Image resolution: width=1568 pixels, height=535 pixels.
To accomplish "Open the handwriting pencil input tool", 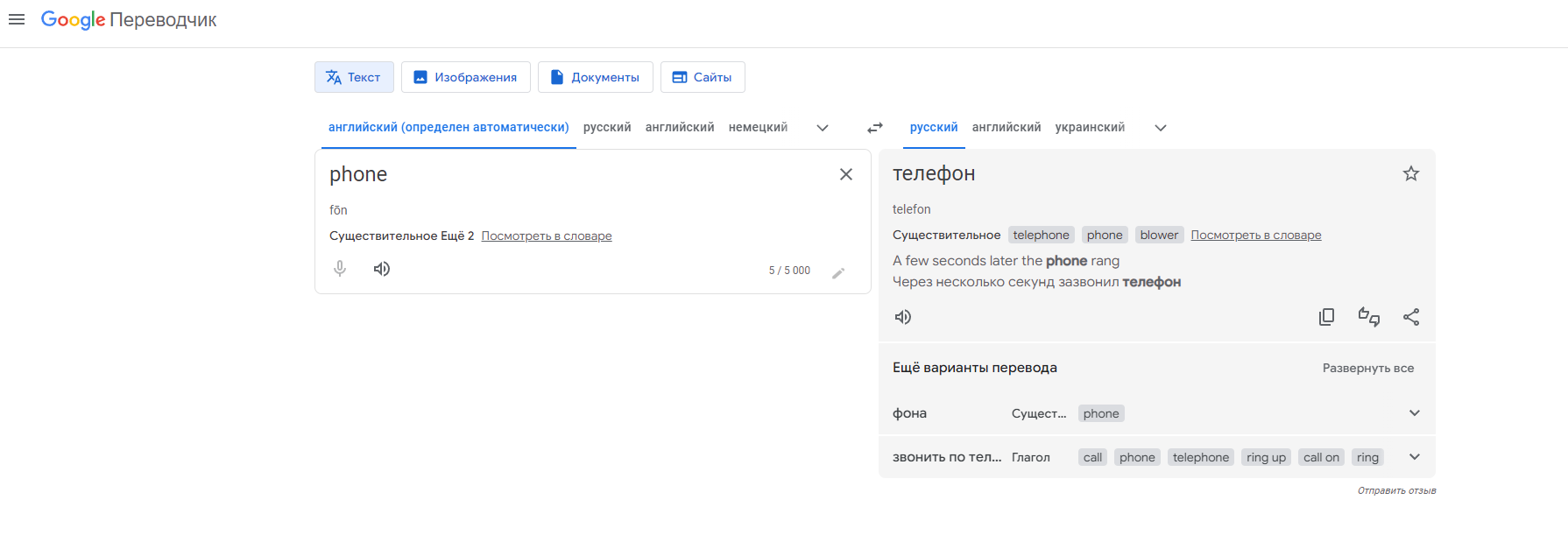I will coord(838,272).
